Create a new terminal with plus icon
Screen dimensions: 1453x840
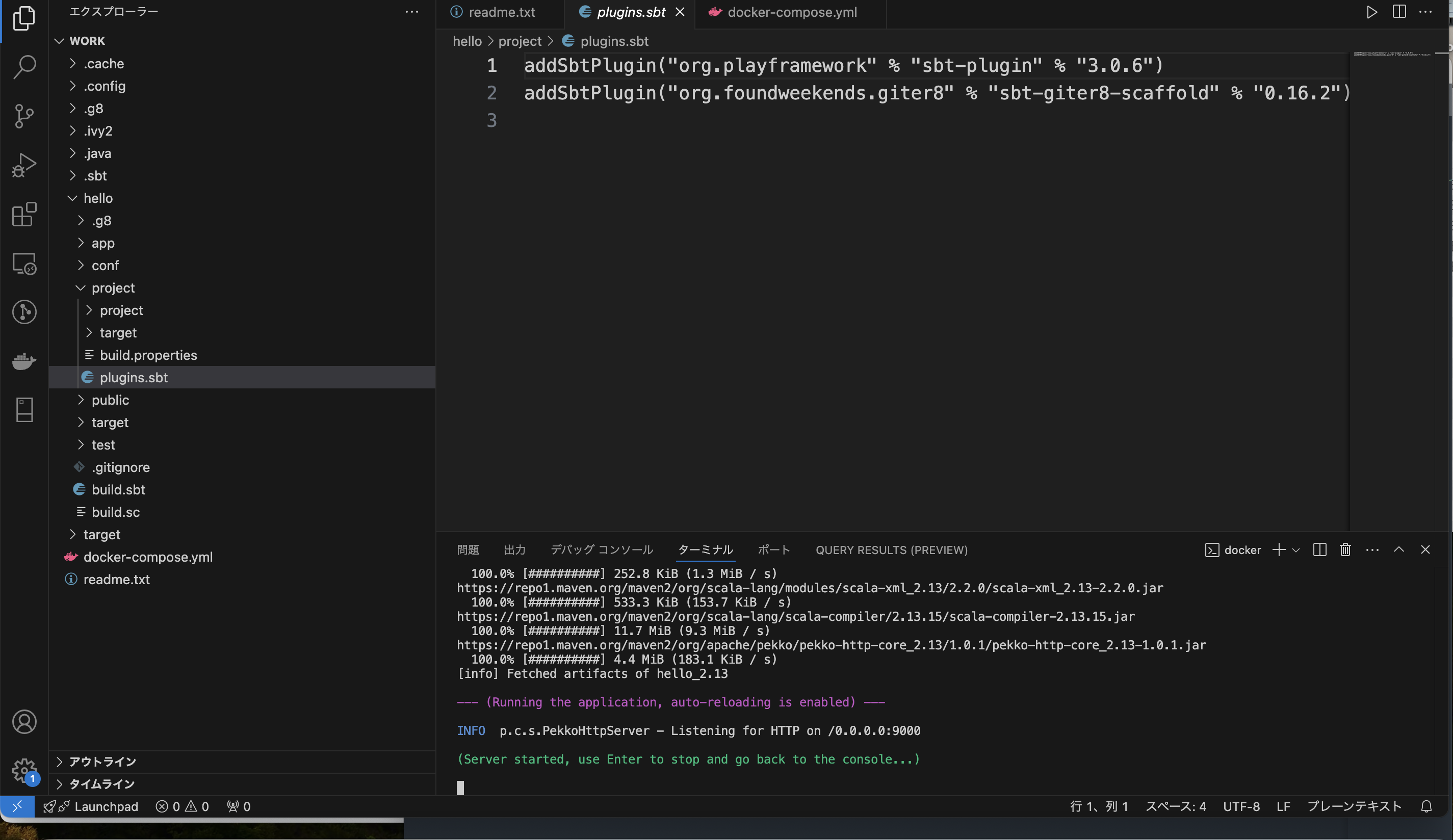click(1279, 549)
